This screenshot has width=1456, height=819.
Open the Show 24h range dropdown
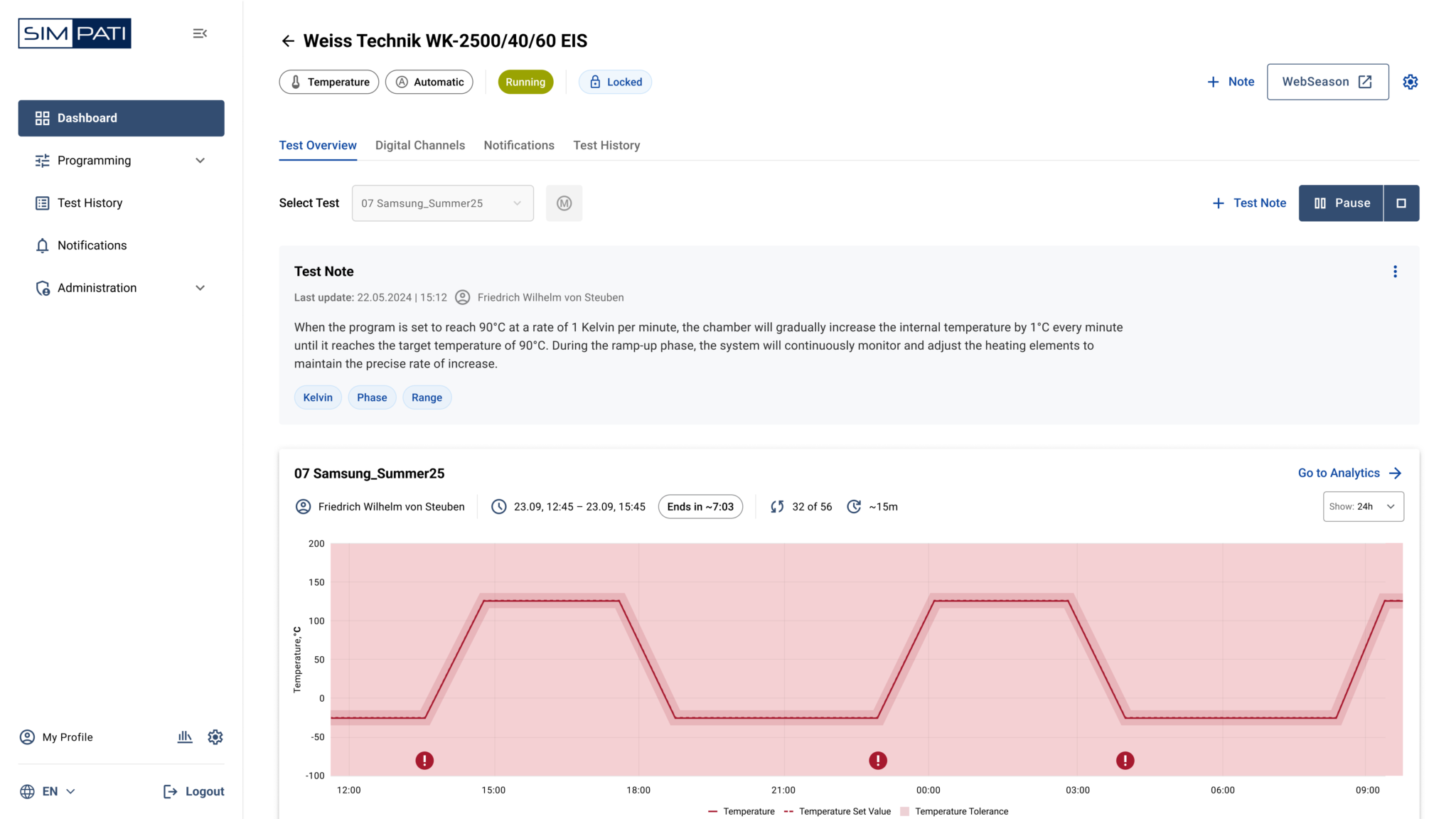coord(1363,507)
